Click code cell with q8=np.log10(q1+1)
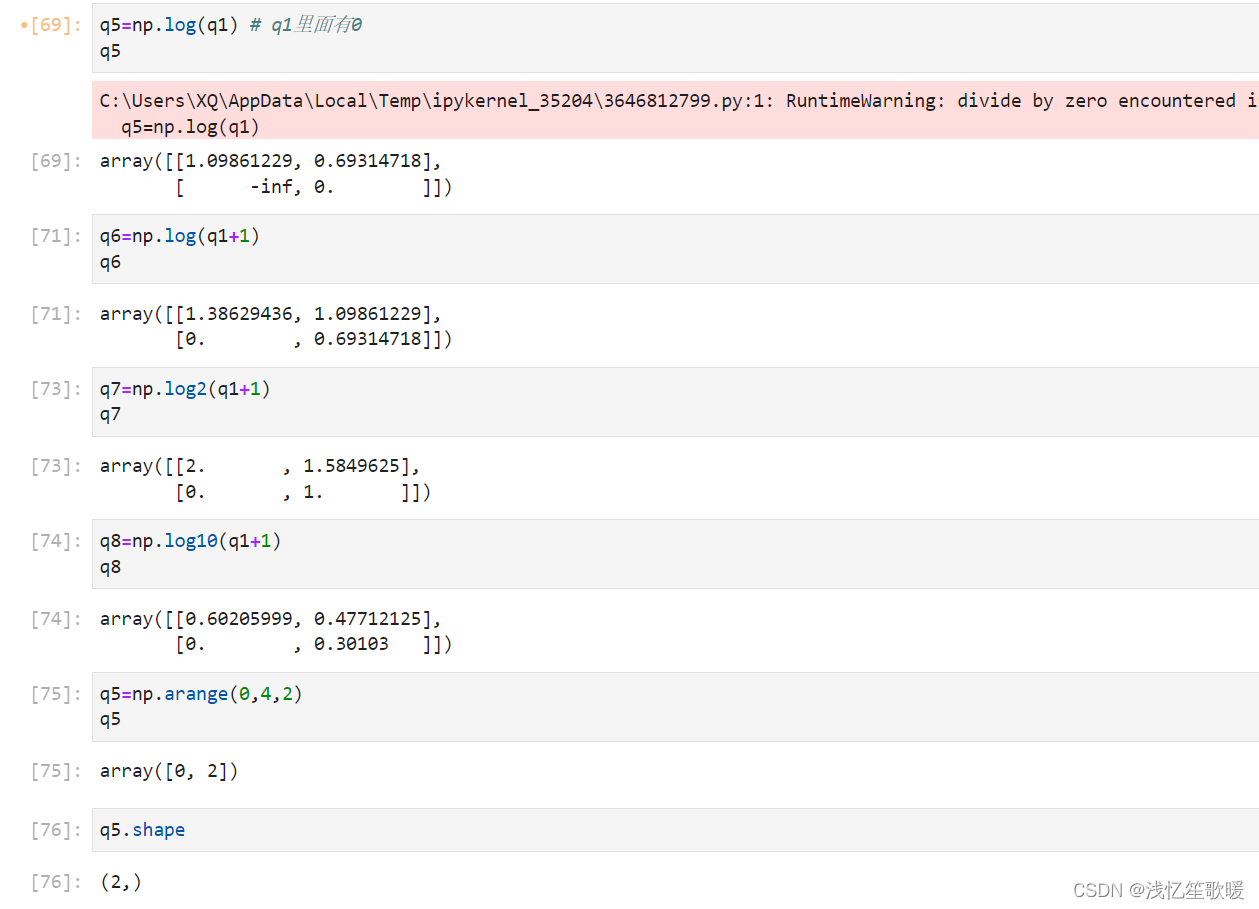 [675, 554]
